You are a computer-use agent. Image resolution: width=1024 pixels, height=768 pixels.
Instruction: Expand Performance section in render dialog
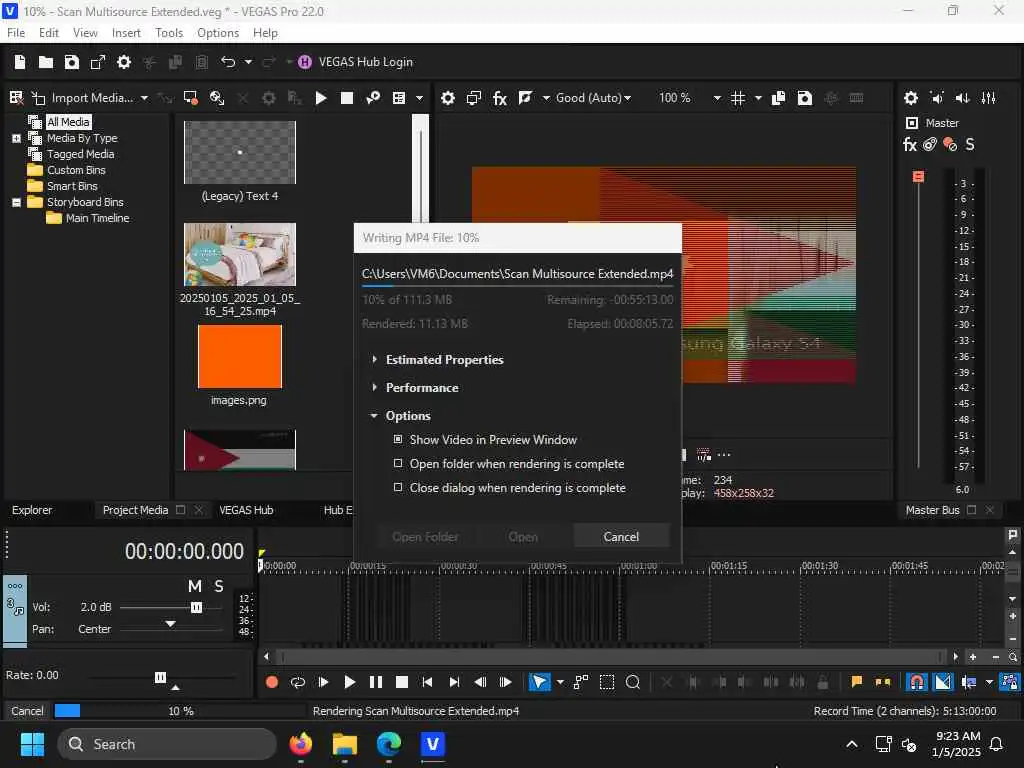[374, 387]
